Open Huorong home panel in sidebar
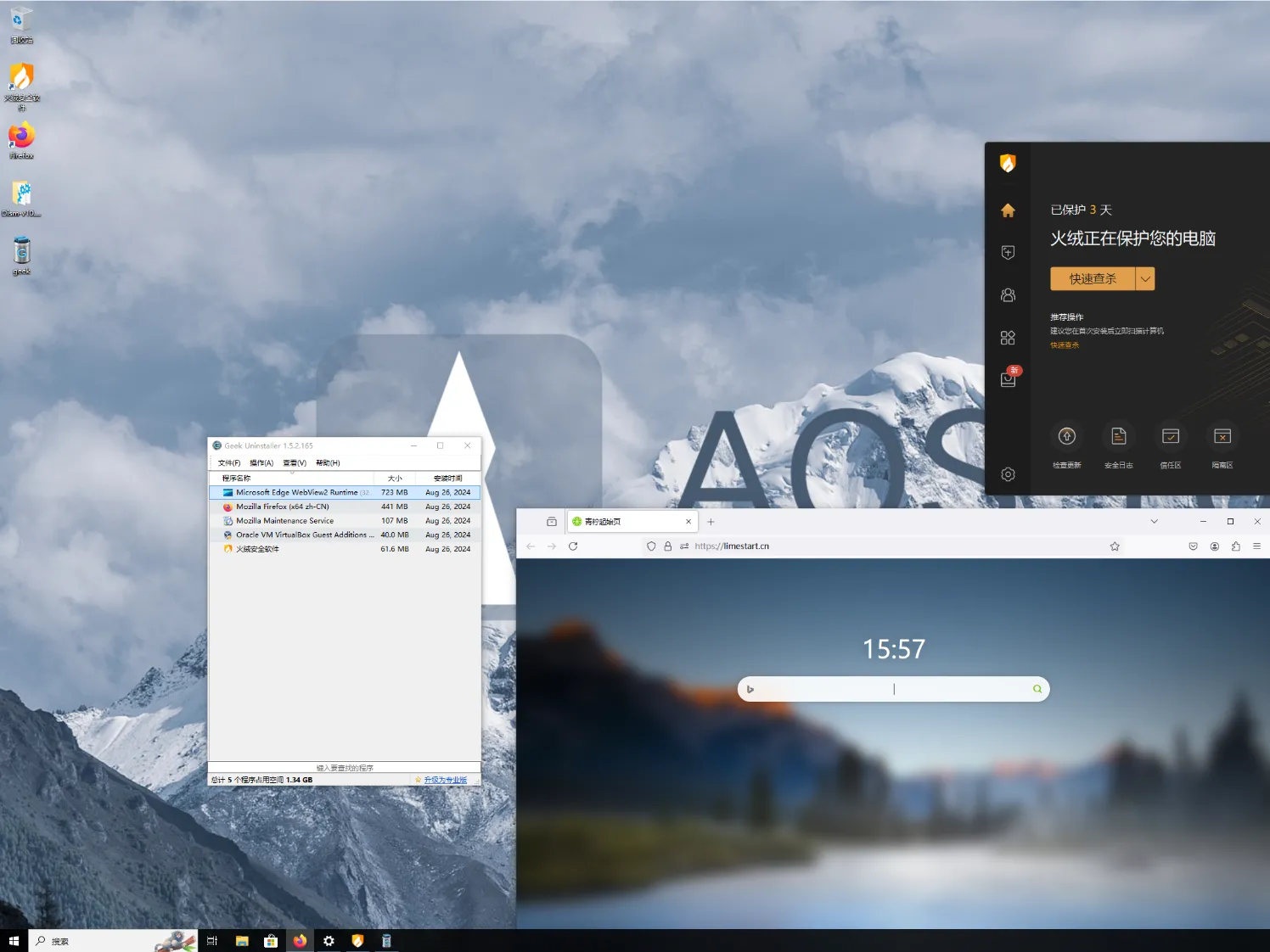This screenshot has height=952, width=1270. coord(1008,210)
